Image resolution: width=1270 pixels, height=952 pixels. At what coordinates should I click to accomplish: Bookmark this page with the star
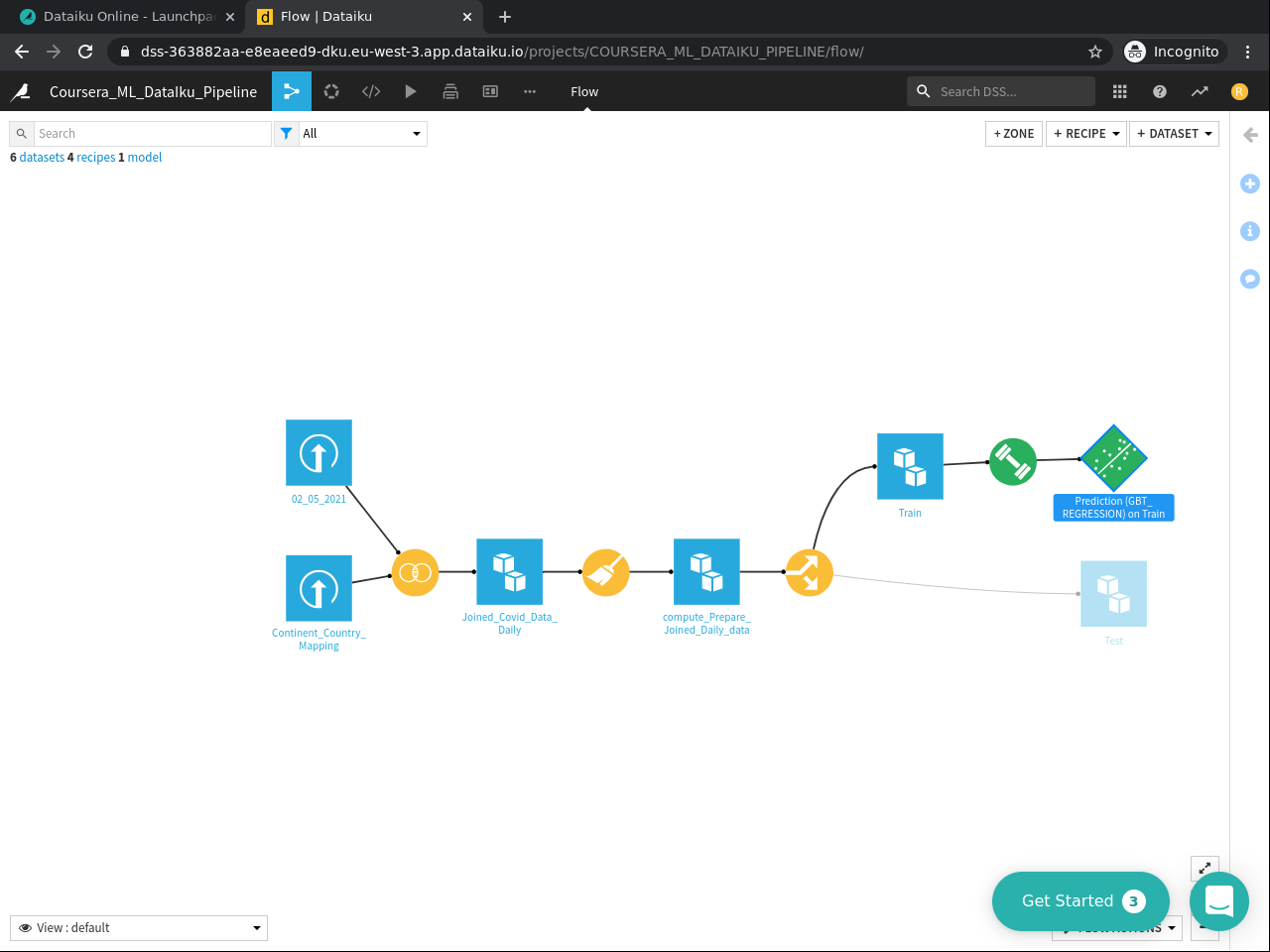coord(1095,52)
